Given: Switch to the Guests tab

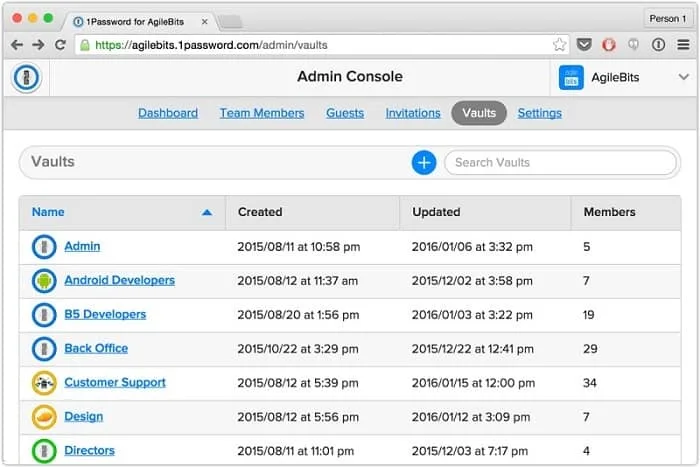Looking at the screenshot, I should point(345,113).
